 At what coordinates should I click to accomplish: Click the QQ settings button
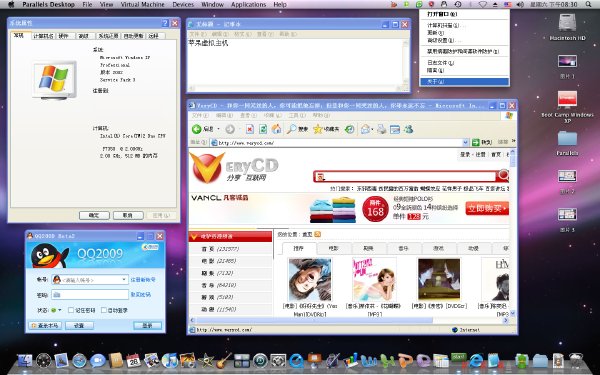(79, 325)
